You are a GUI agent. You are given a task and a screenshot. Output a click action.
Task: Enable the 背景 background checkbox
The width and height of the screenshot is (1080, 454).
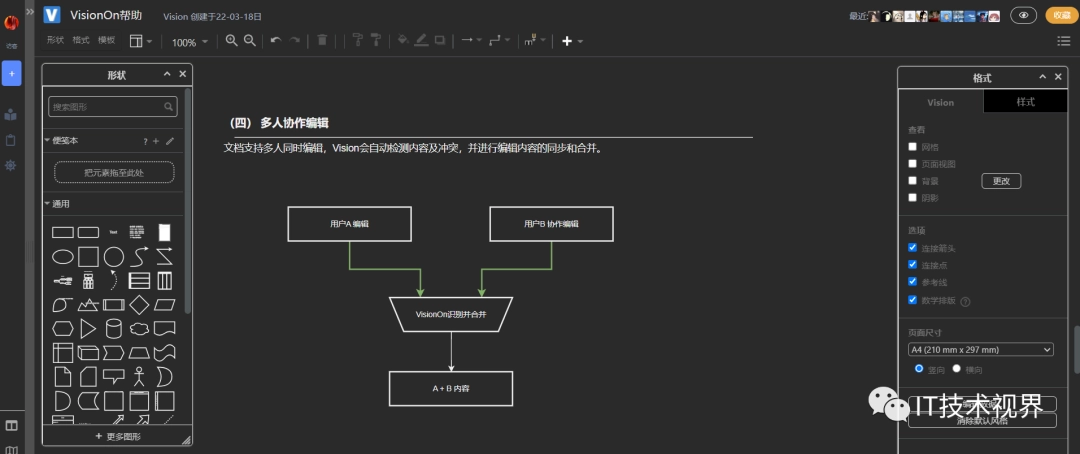pos(913,180)
